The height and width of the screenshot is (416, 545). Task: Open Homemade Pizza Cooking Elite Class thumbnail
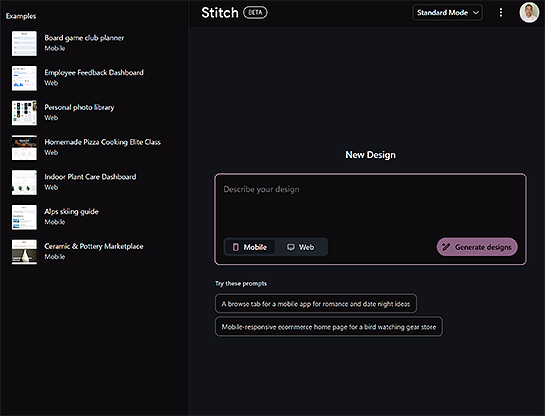coord(24,148)
